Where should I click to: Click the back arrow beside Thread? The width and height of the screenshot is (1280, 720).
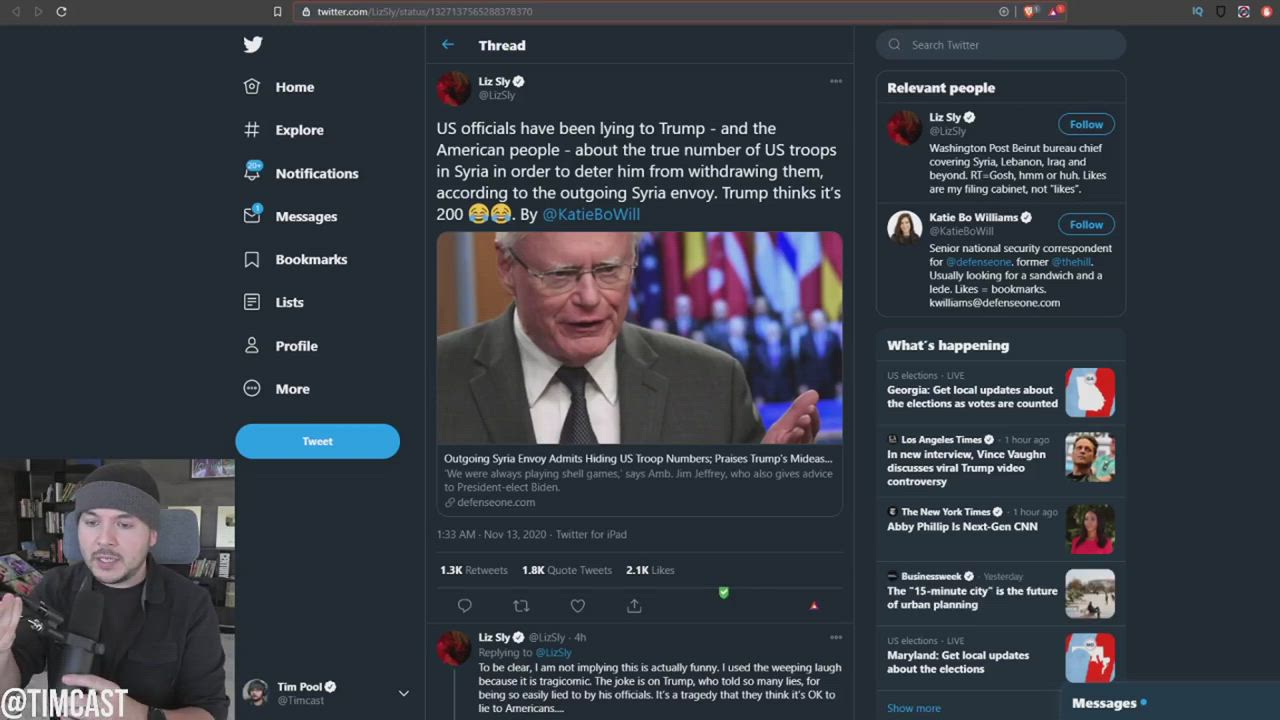(448, 45)
